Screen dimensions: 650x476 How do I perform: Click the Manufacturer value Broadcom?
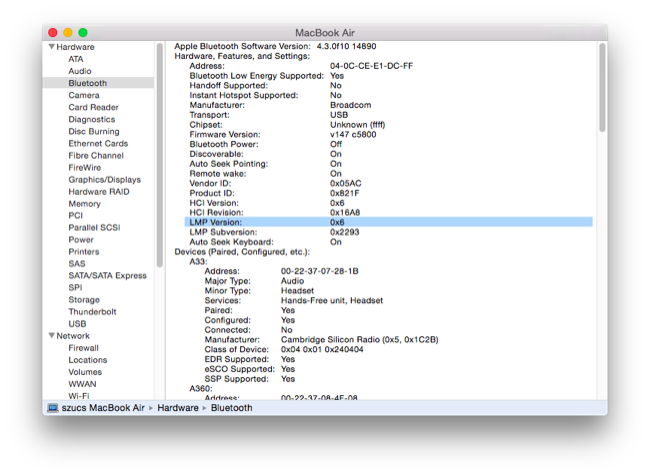pyautogui.click(x=350, y=105)
